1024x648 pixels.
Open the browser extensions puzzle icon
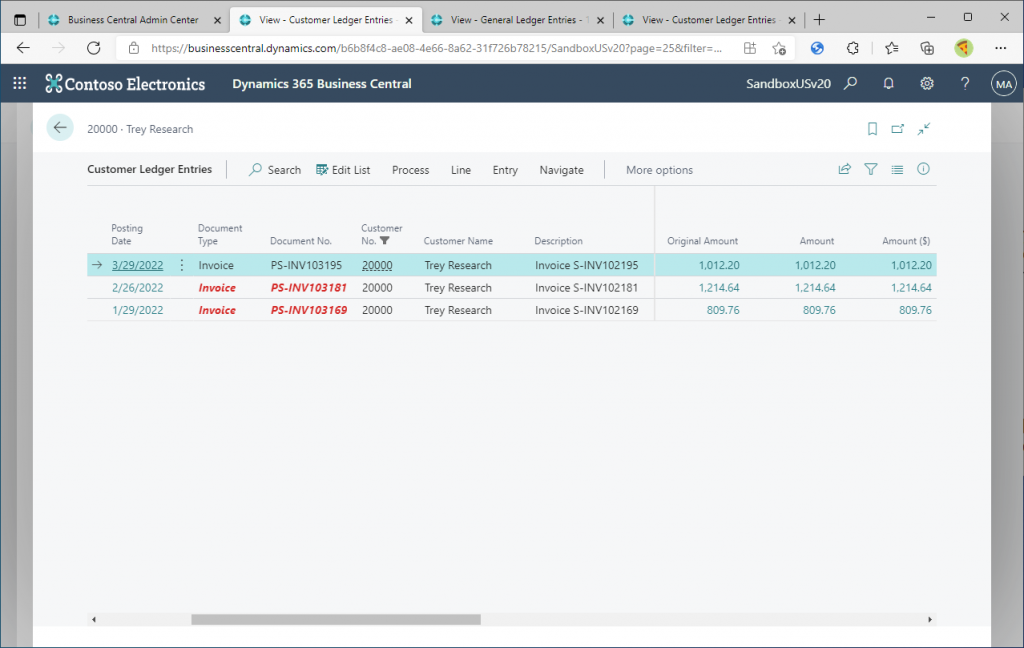[852, 48]
